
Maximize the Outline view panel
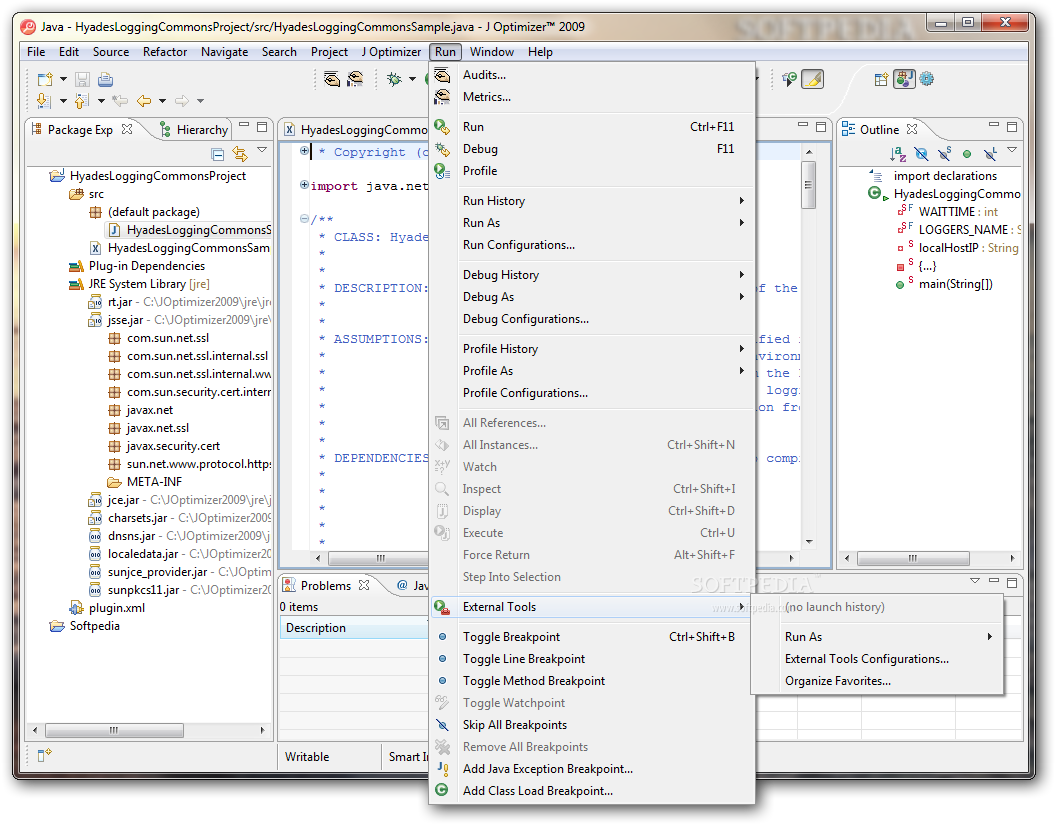(x=1012, y=127)
